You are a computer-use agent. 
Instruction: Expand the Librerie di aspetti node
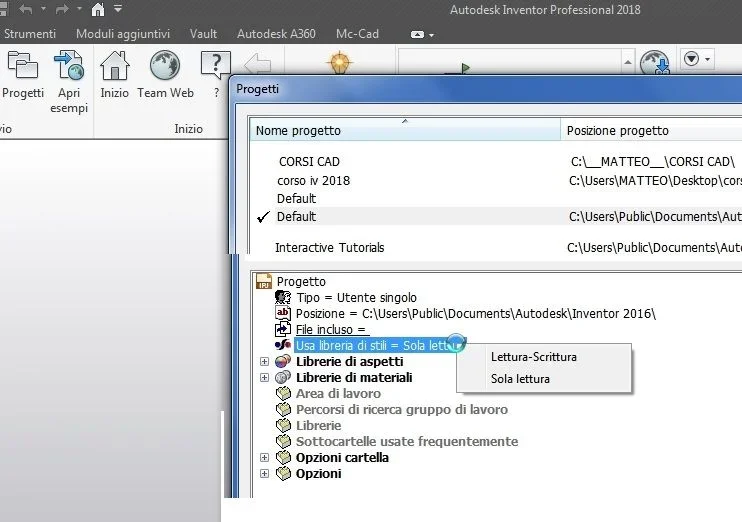[x=265, y=362]
